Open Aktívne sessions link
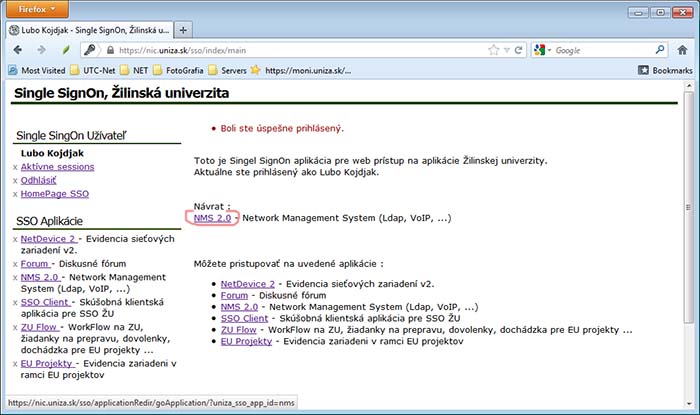The image size is (700, 415). pos(57,167)
